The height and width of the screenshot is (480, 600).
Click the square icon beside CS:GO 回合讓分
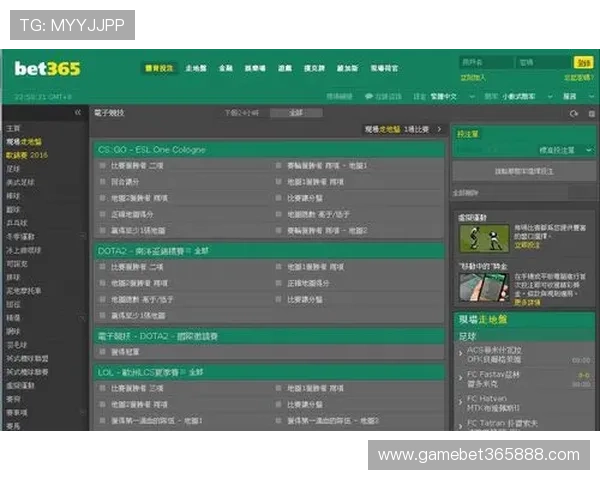(x=103, y=181)
